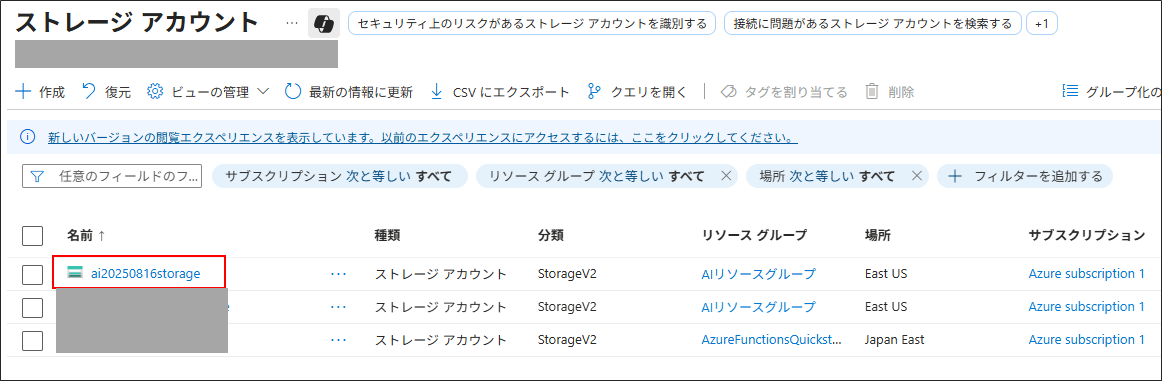Screen dimensions: 1162x381
Task: Click フィルターを追加する button
Action: (x=1025, y=176)
